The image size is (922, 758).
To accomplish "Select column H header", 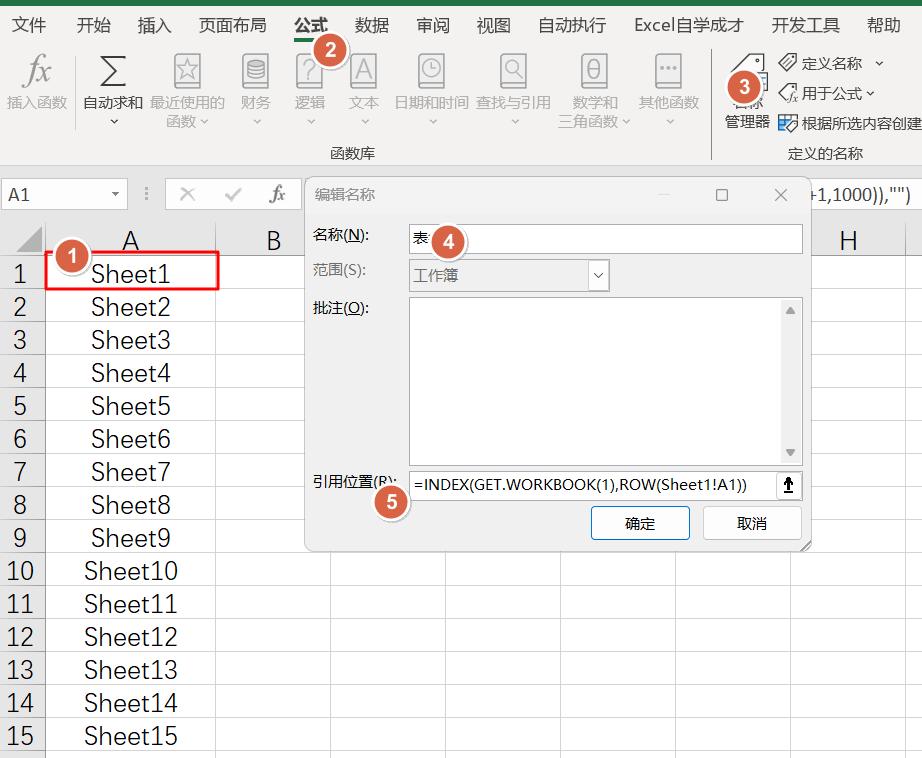I will 847,241.
